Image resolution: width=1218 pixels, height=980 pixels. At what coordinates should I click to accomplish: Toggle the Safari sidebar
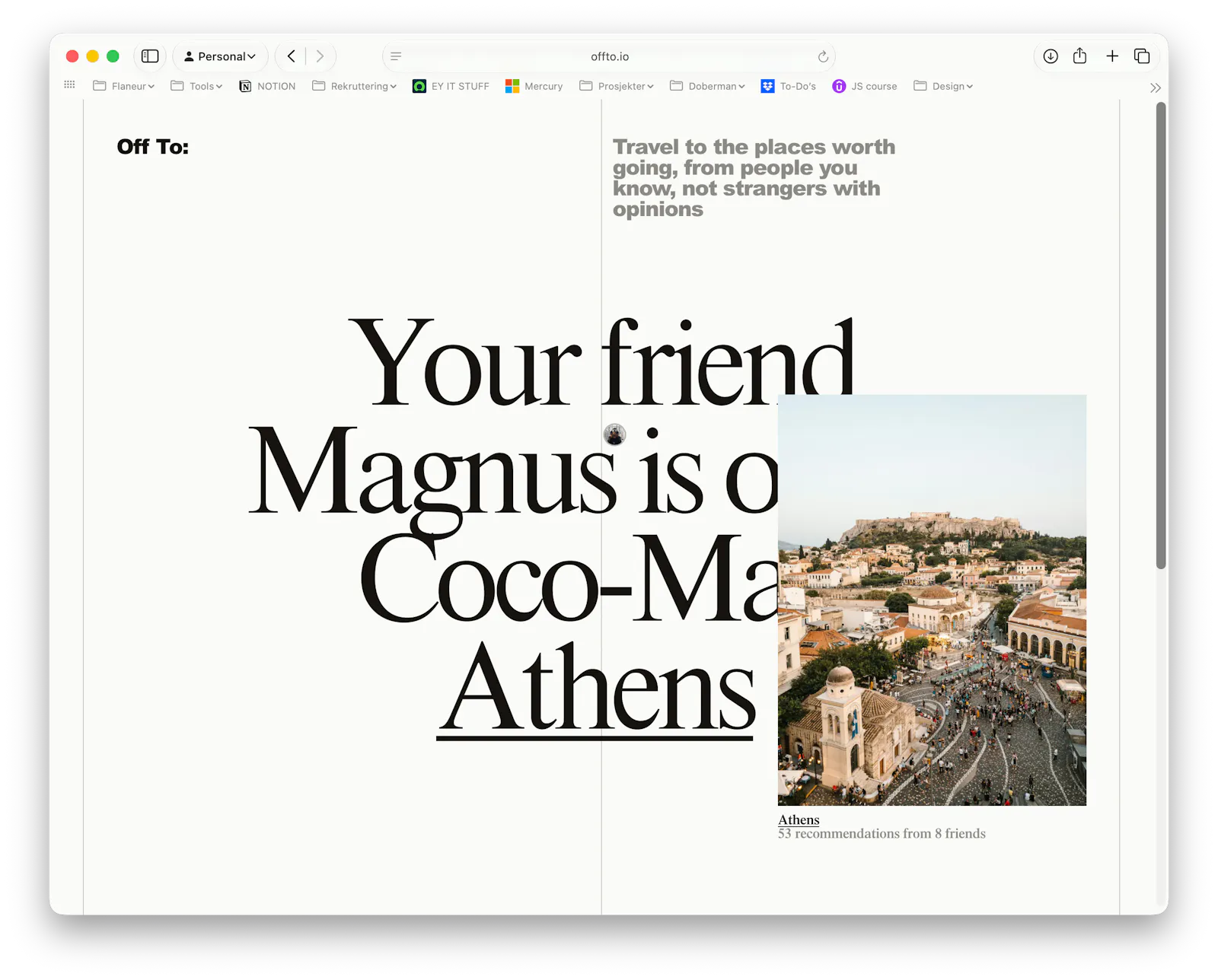(x=150, y=56)
